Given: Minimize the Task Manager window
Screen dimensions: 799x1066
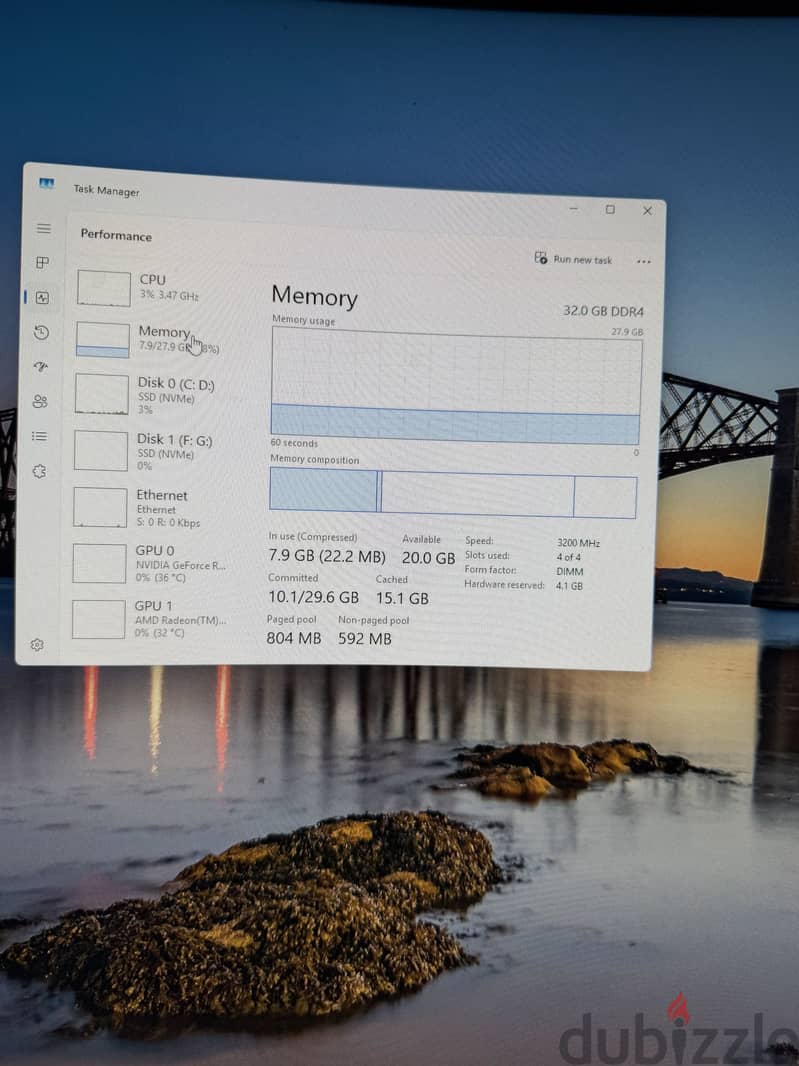Looking at the screenshot, I should click(574, 208).
